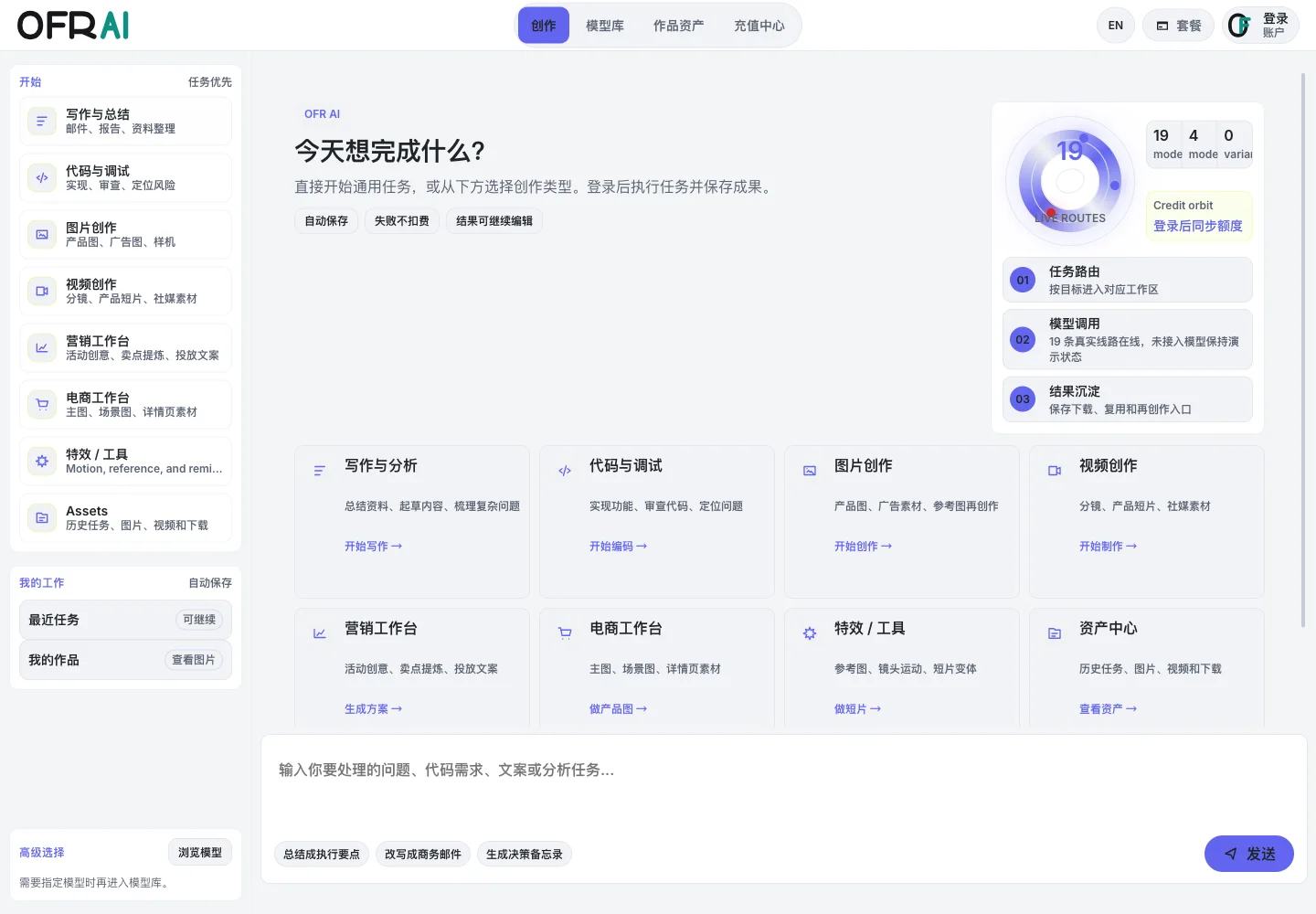
Task: Click the 失败不扣费 tag
Action: [402, 220]
